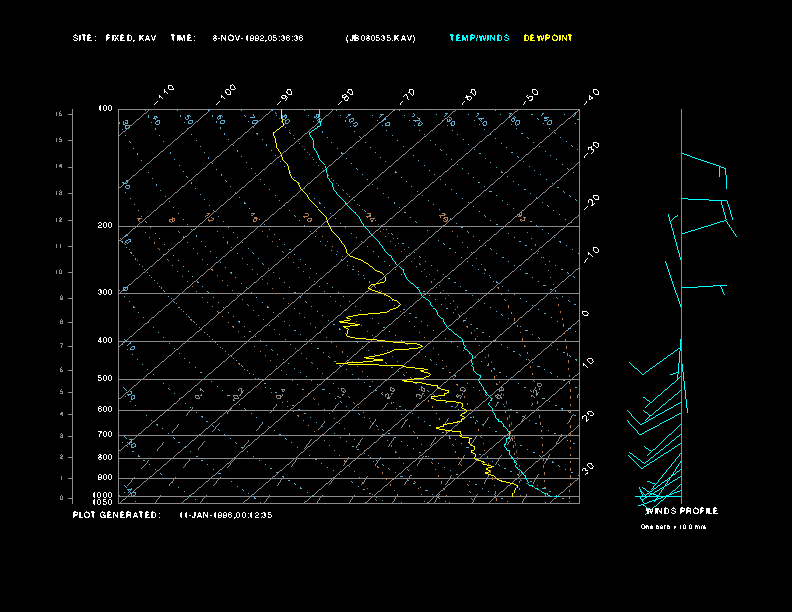Click the 'One barb = 10.0 m/s' note

click(673, 527)
